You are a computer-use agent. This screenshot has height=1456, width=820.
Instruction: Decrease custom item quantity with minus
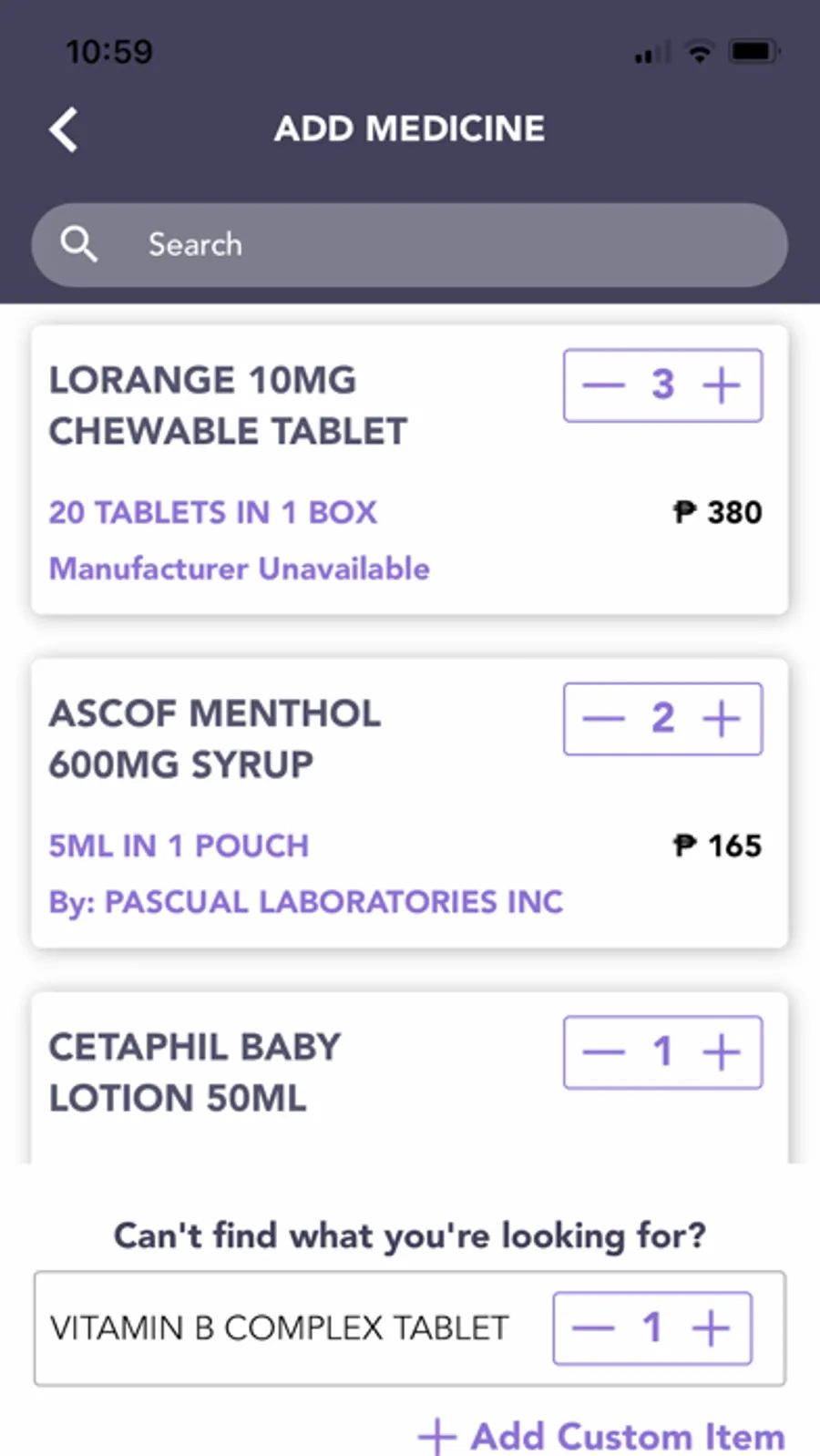click(x=593, y=1328)
